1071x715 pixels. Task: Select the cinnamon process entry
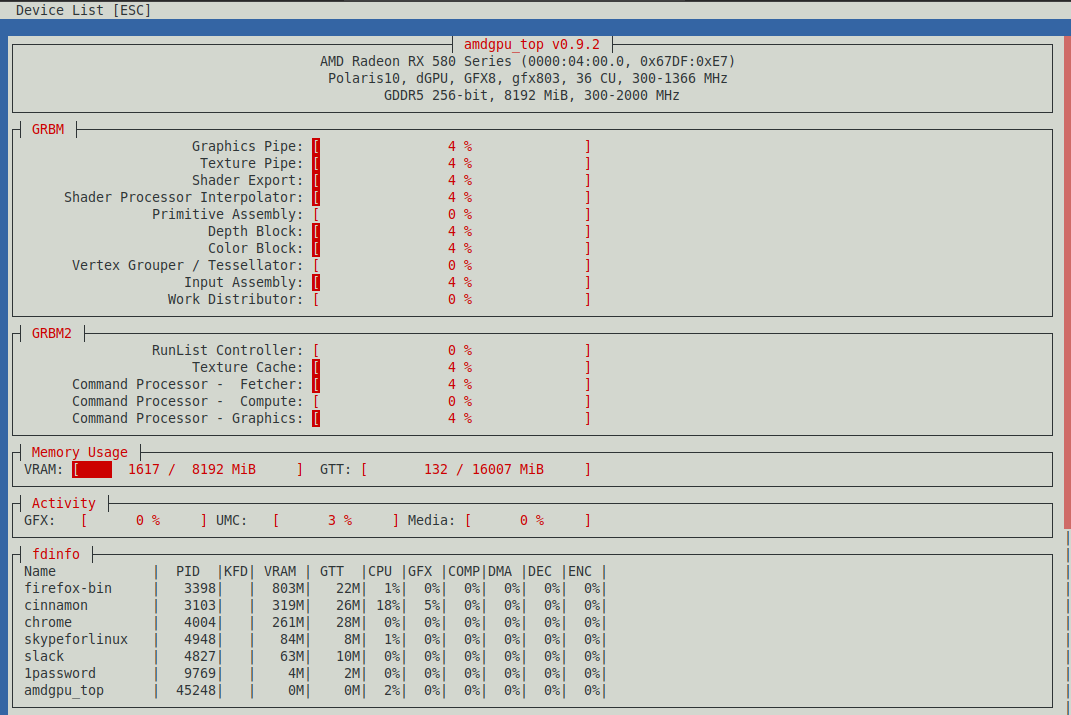pos(56,605)
